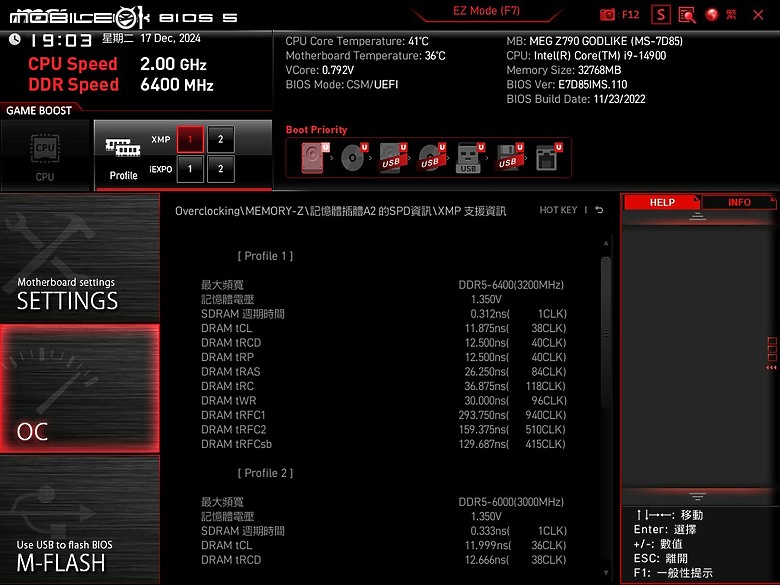The width and height of the screenshot is (780, 585).
Task: Click the DRAM tRAS row
Action: [x=384, y=372]
